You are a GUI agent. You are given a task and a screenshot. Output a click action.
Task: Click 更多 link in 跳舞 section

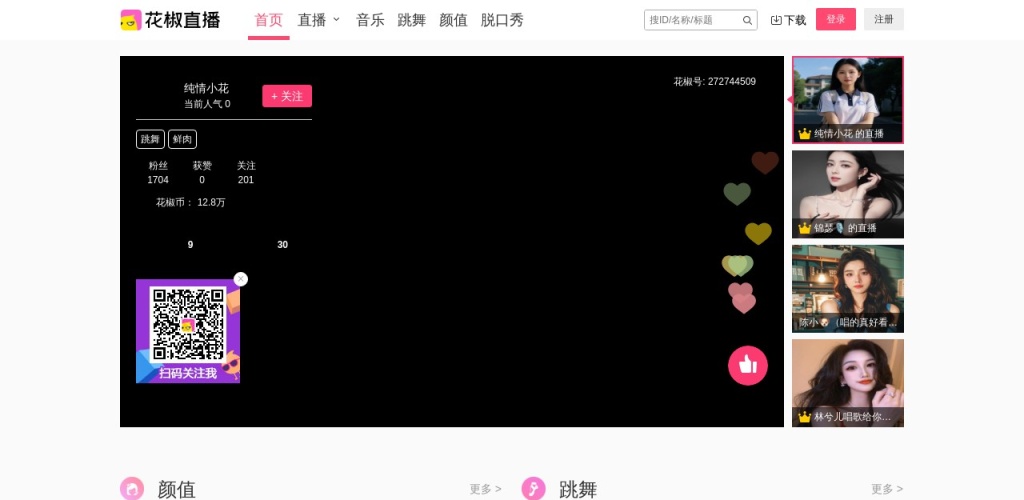tap(887, 489)
